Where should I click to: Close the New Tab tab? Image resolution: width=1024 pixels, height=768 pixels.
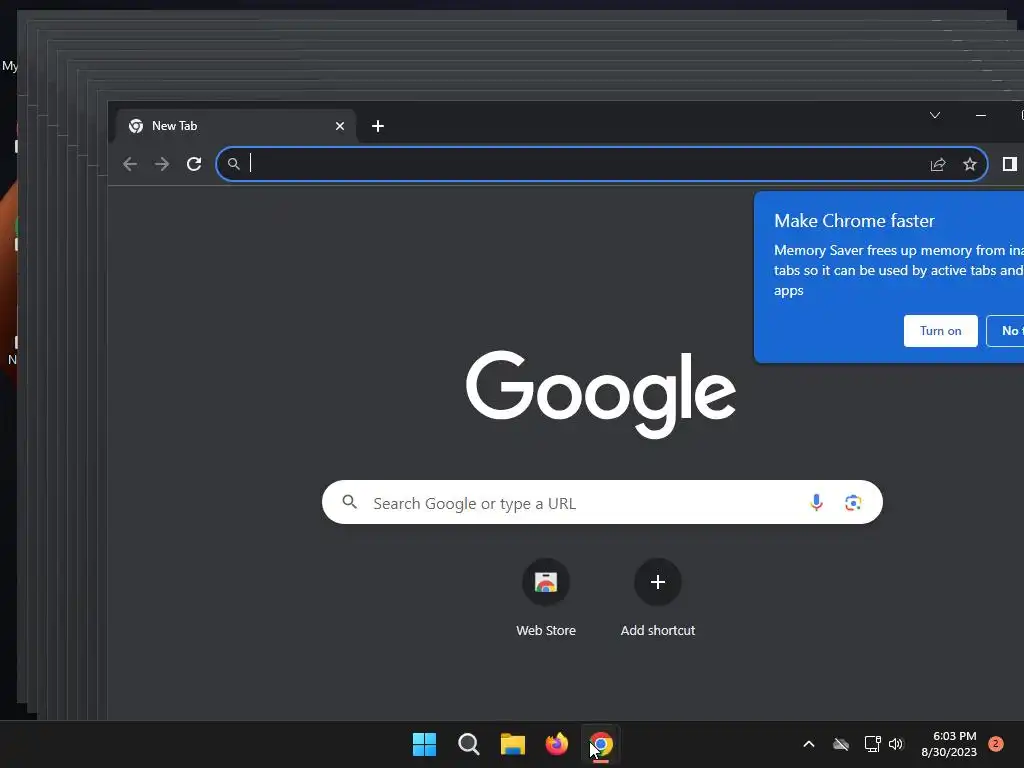[340, 126]
